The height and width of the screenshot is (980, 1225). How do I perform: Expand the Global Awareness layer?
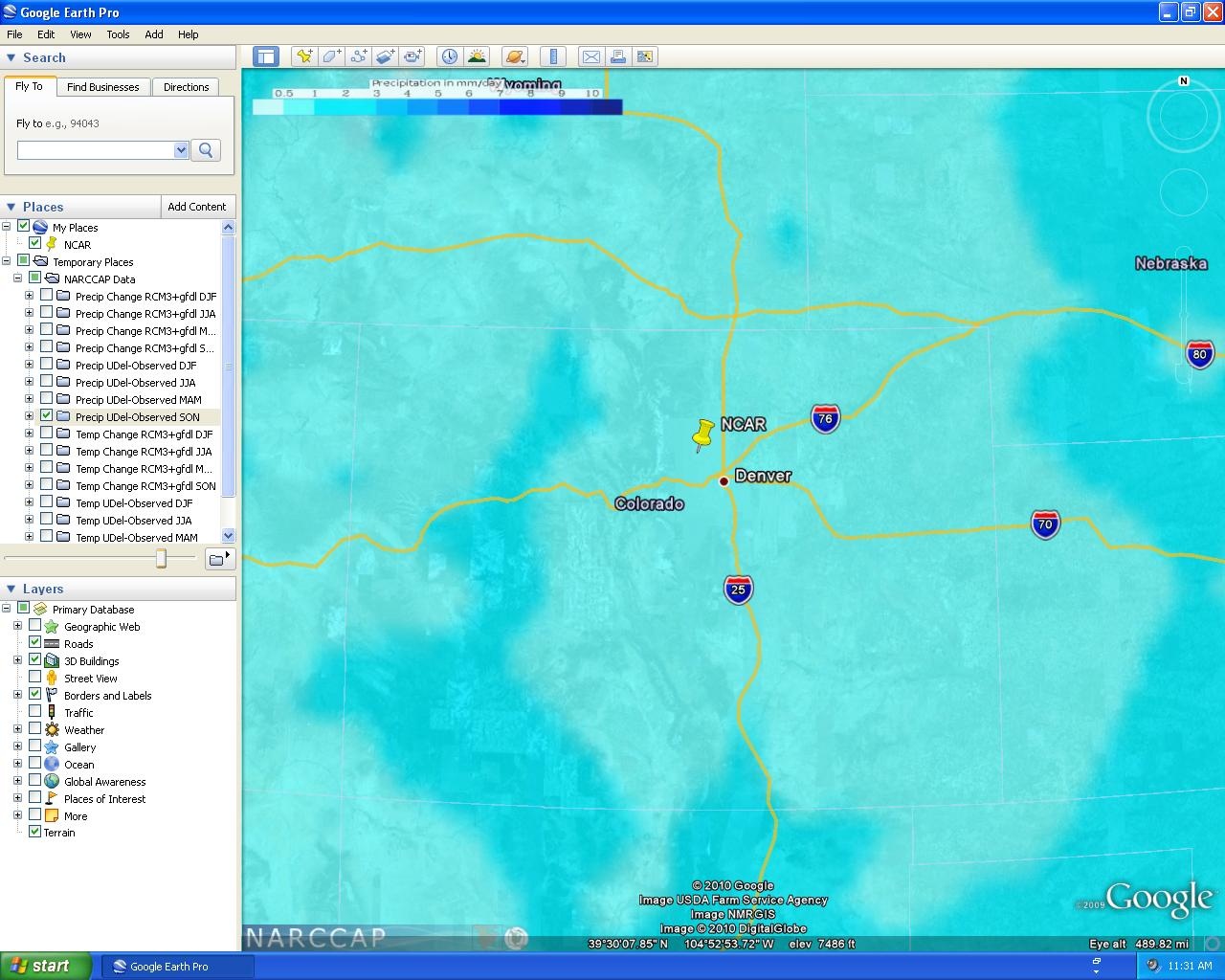[17, 781]
